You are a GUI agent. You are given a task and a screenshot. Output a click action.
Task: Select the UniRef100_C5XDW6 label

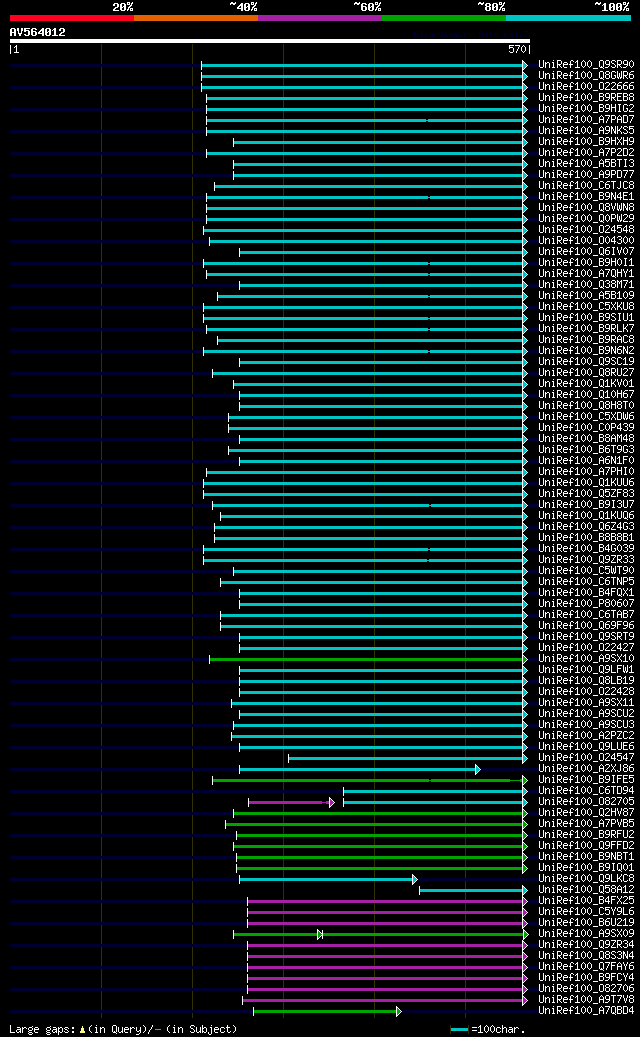point(586,417)
